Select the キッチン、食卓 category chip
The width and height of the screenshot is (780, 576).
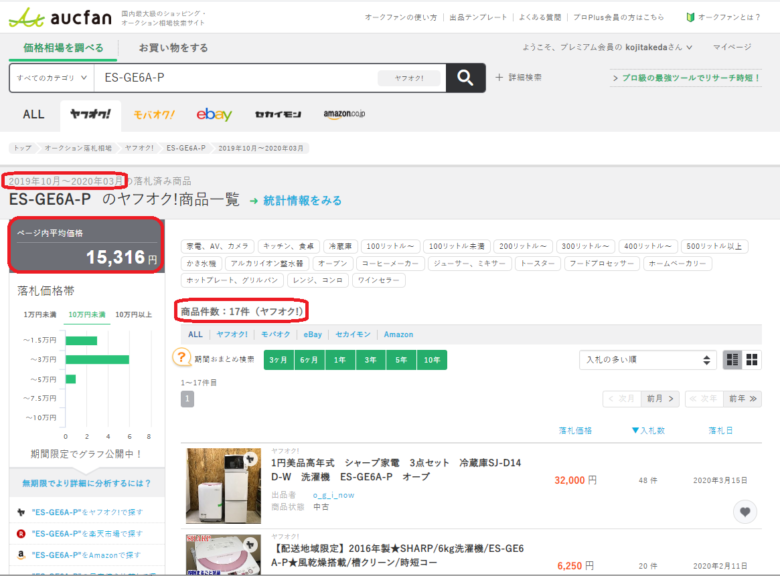tap(289, 246)
